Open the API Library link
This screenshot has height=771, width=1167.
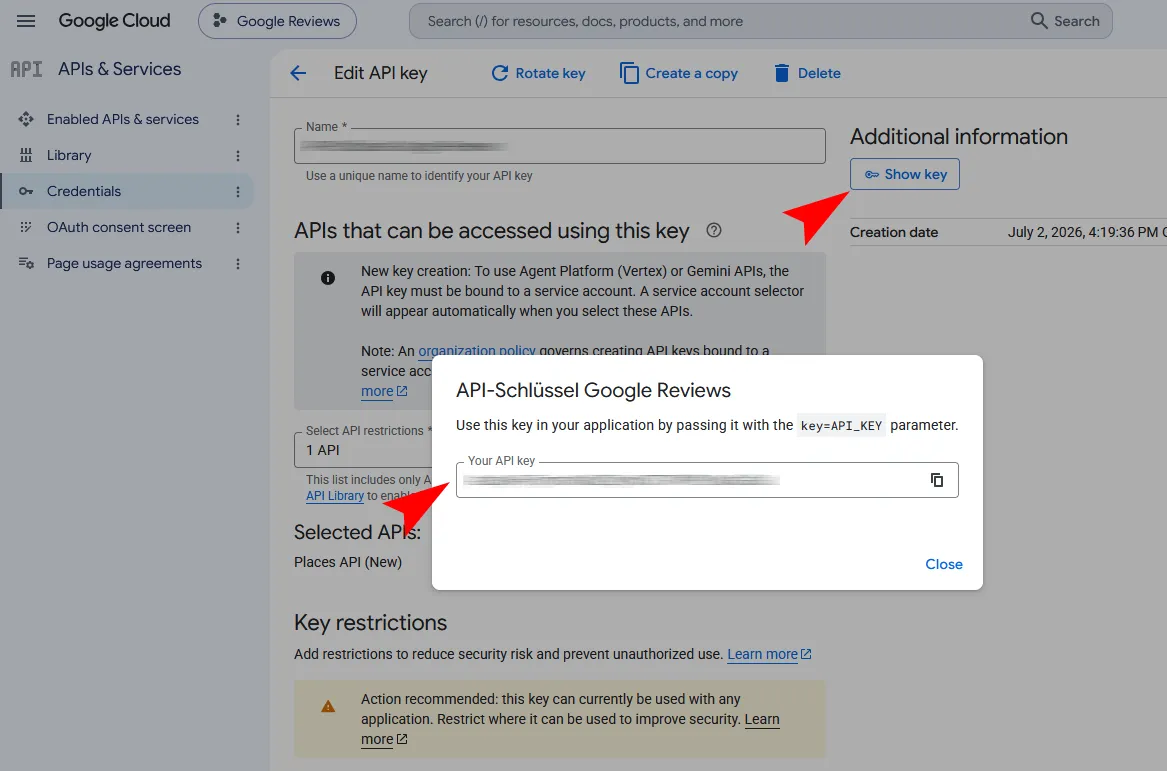tap(335, 496)
